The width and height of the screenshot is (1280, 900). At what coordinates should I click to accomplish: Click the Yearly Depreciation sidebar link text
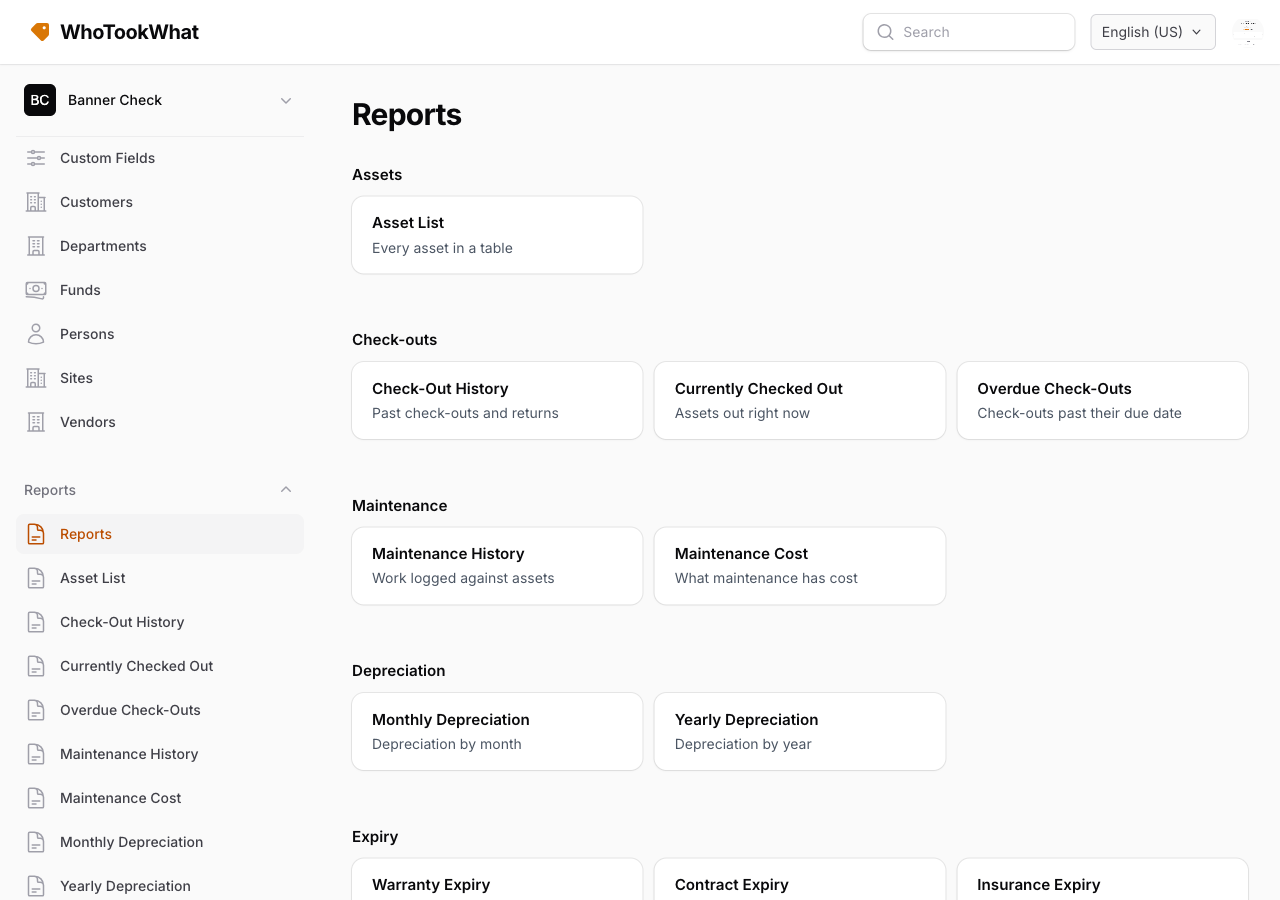coord(125,886)
